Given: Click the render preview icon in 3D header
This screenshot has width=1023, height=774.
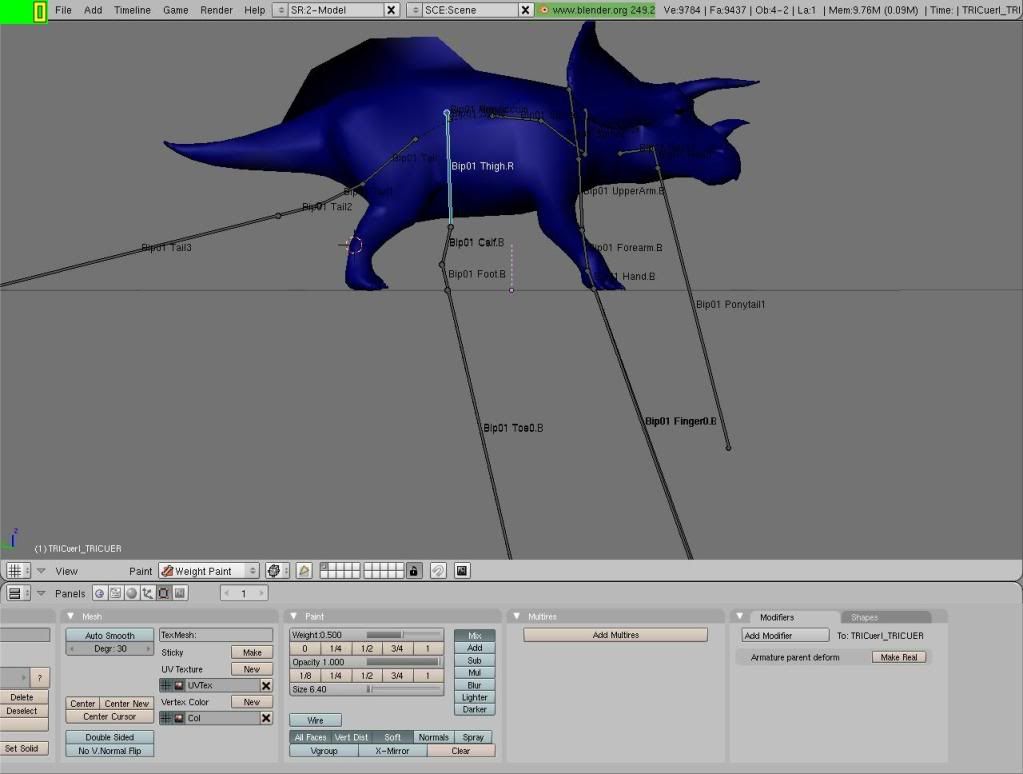Looking at the screenshot, I should point(462,571).
